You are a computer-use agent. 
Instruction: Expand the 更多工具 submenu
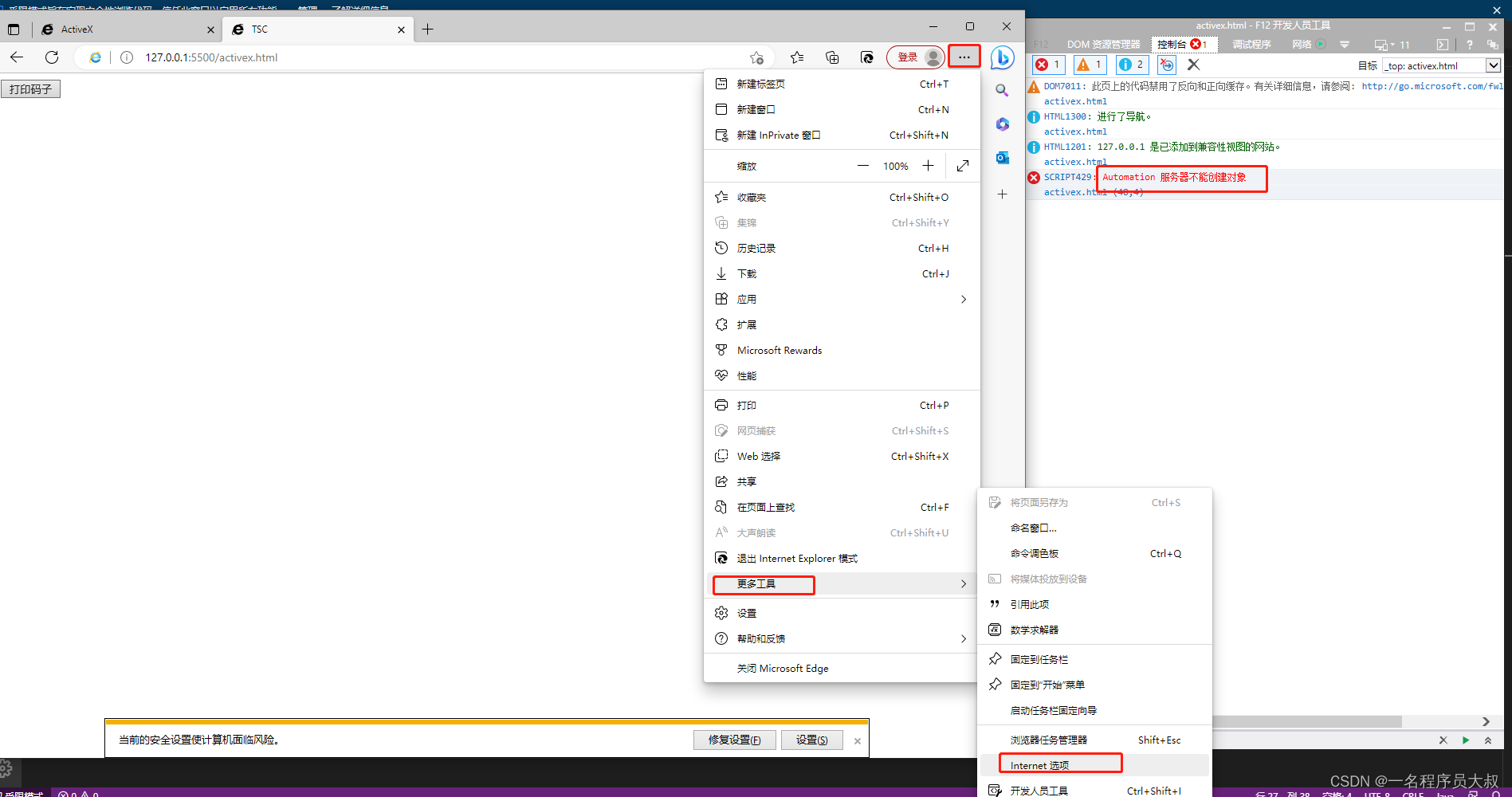pos(842,584)
